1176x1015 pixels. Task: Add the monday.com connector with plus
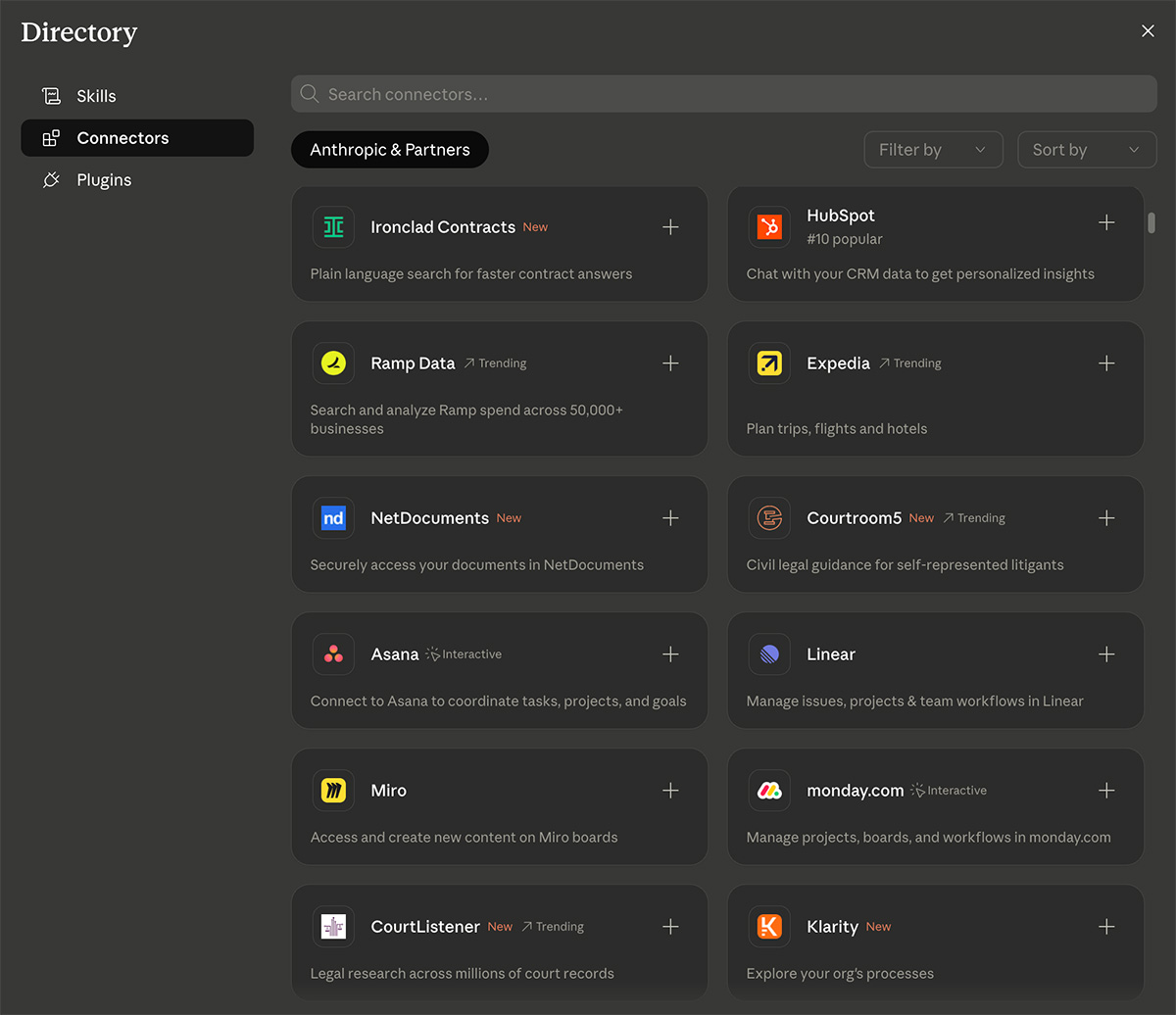click(x=1106, y=790)
